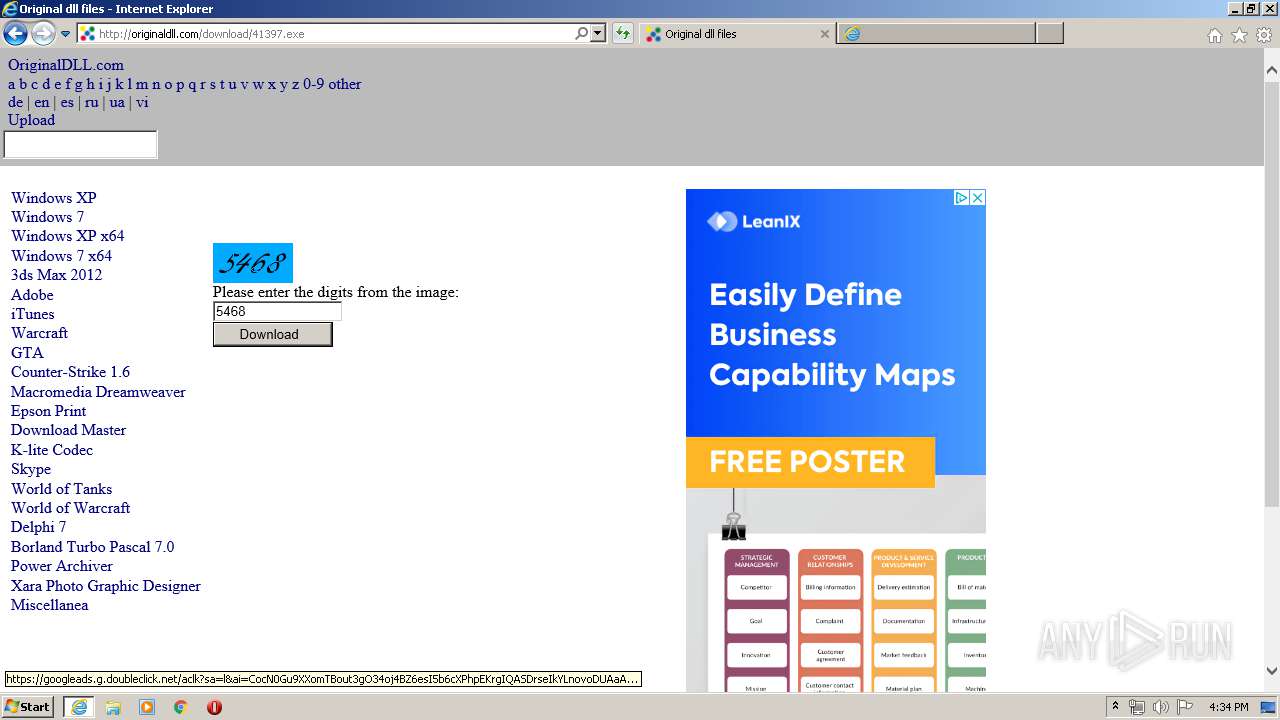Image resolution: width=1280 pixels, height=720 pixels.
Task: Open File Explorer folder taskbar icon
Action: (113, 707)
